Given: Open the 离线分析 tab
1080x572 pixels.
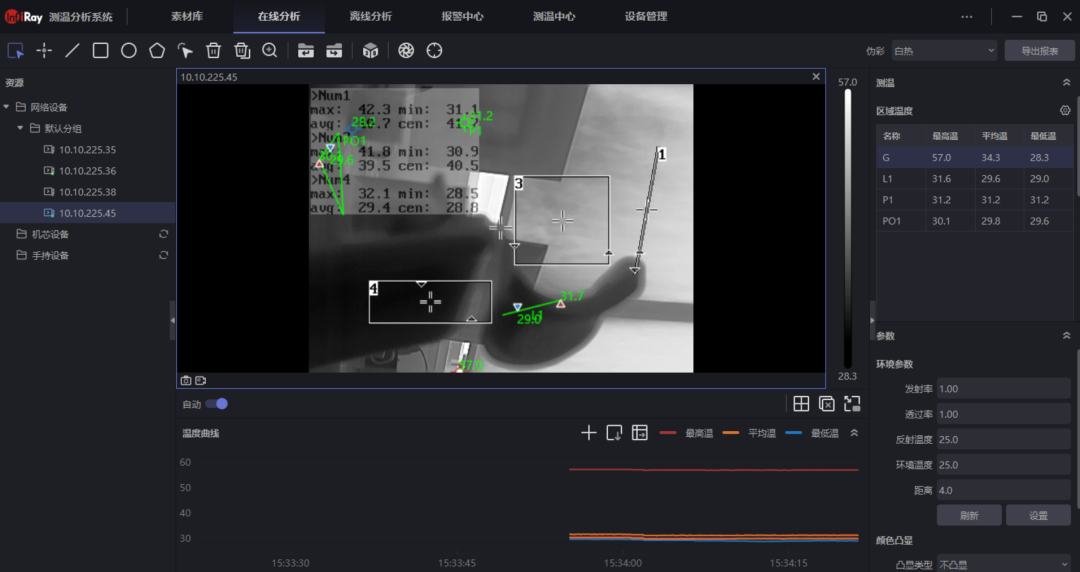Looking at the screenshot, I should point(370,17).
